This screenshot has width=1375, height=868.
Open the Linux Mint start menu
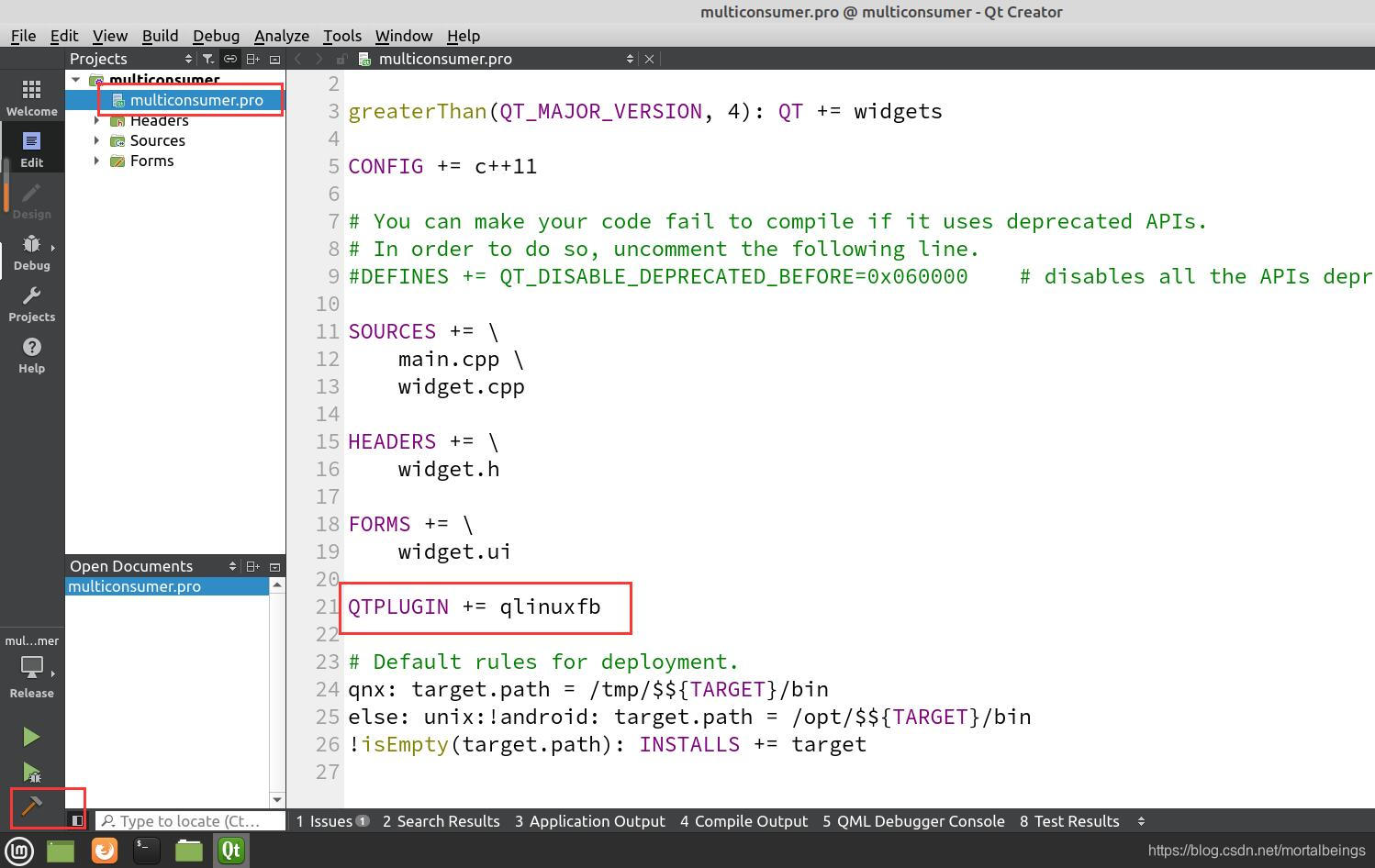[x=19, y=851]
